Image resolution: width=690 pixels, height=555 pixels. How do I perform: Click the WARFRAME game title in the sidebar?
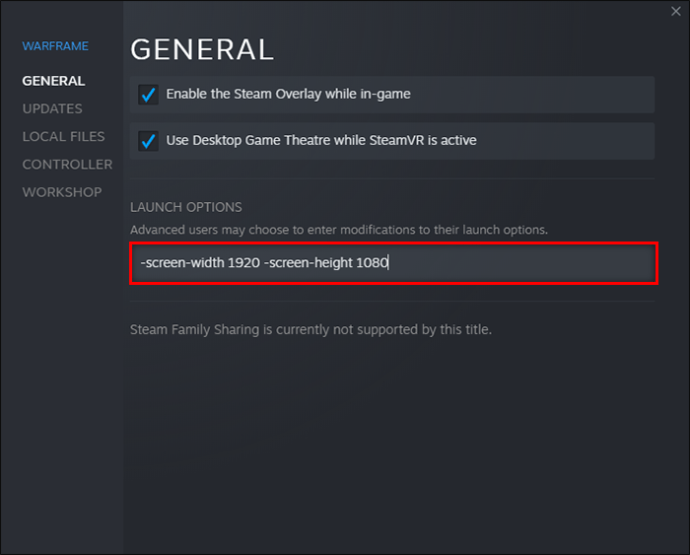[55, 46]
